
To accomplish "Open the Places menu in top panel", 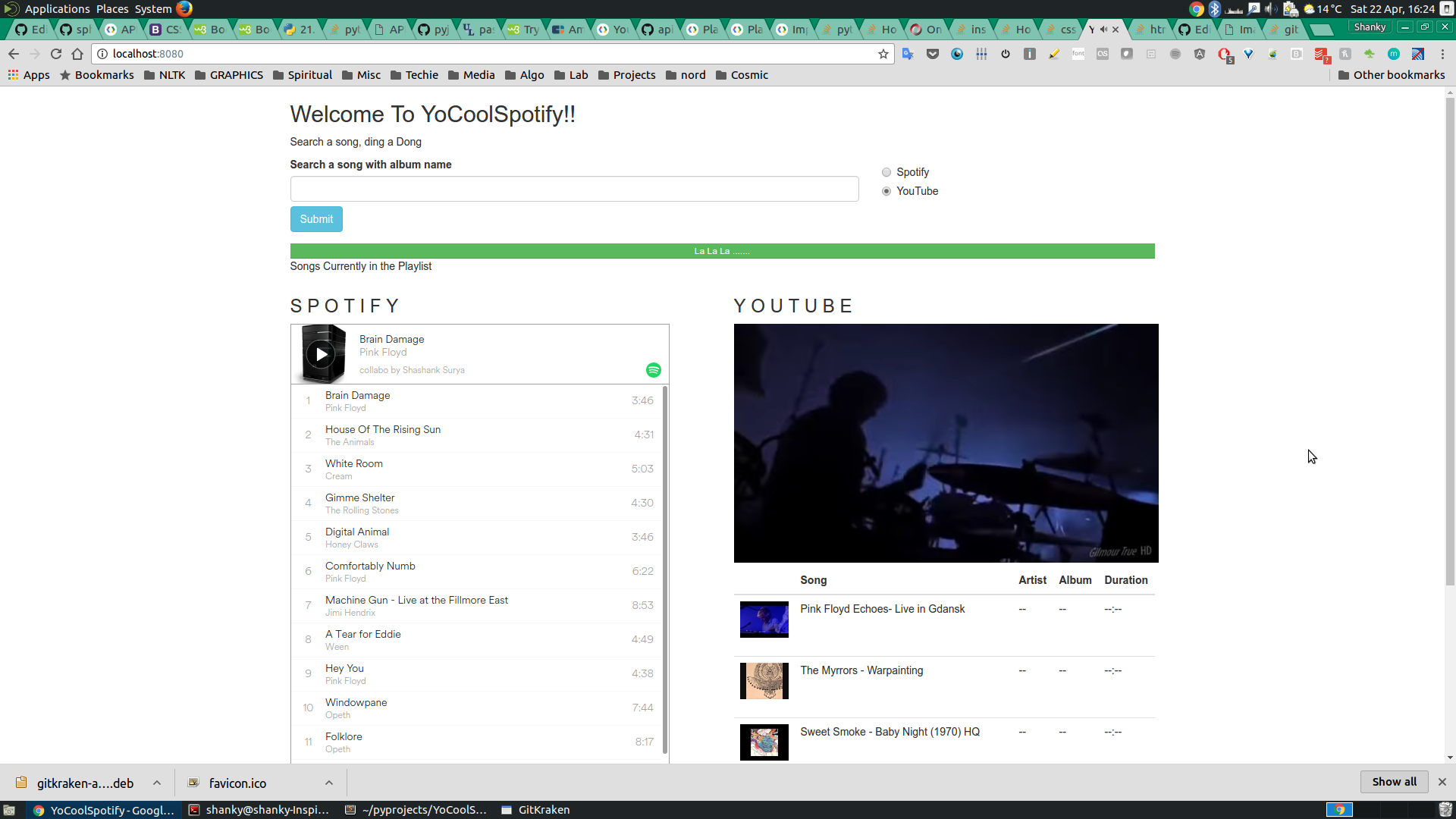I will pyautogui.click(x=112, y=8).
